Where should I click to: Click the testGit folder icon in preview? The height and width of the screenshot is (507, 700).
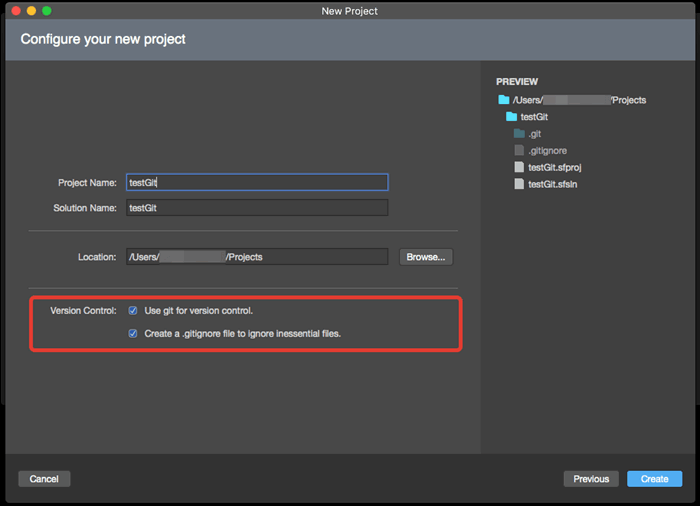point(512,116)
